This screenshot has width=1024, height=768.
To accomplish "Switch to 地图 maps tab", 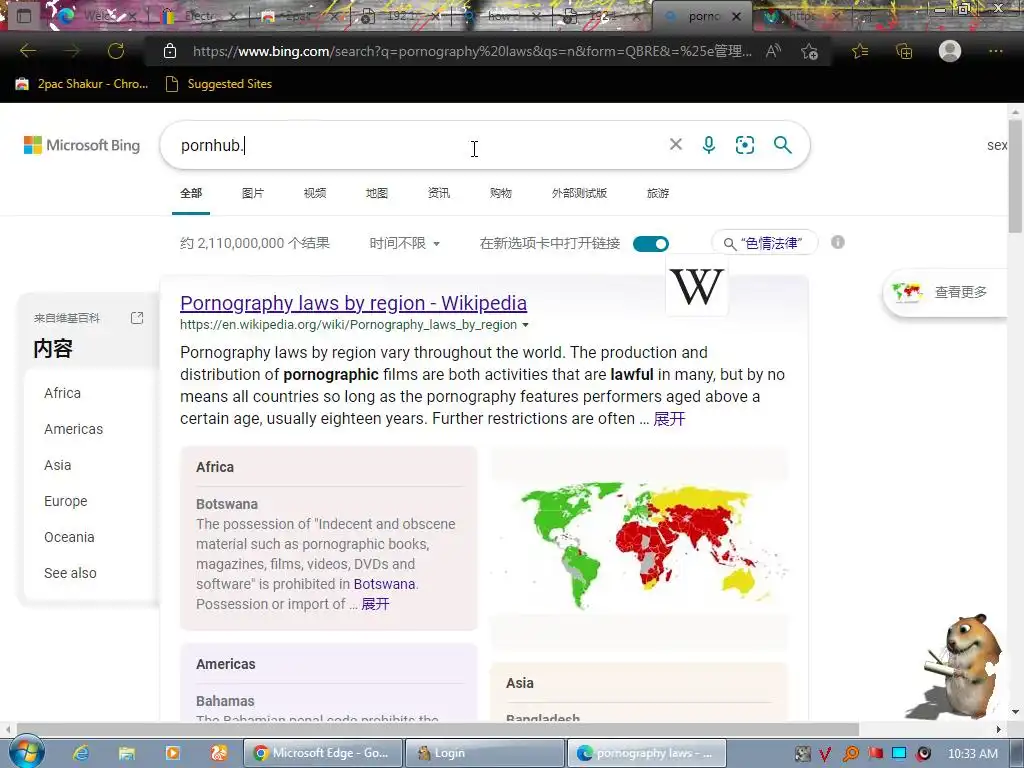I will coord(377,193).
